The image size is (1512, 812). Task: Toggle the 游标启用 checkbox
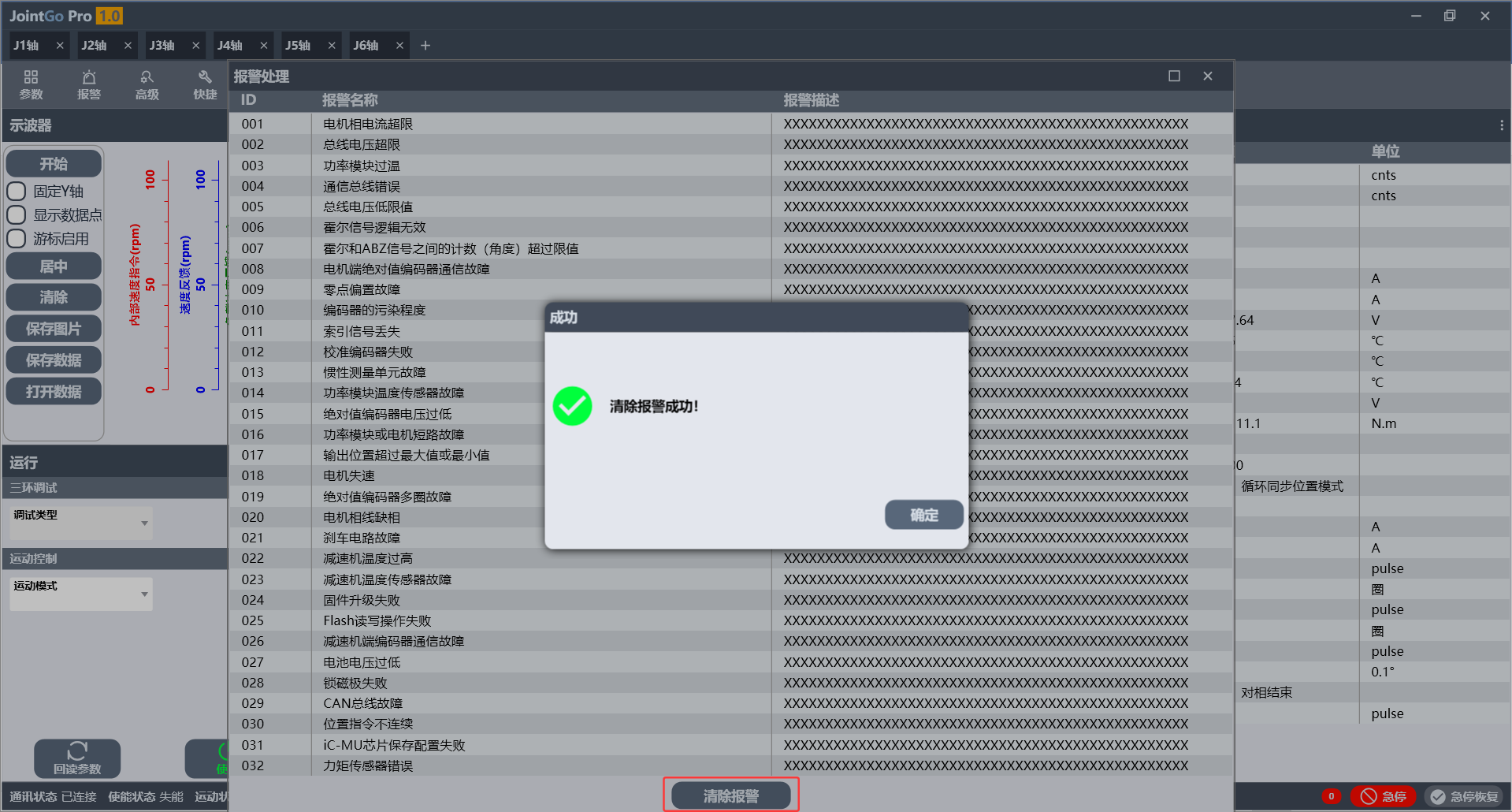click(x=17, y=239)
